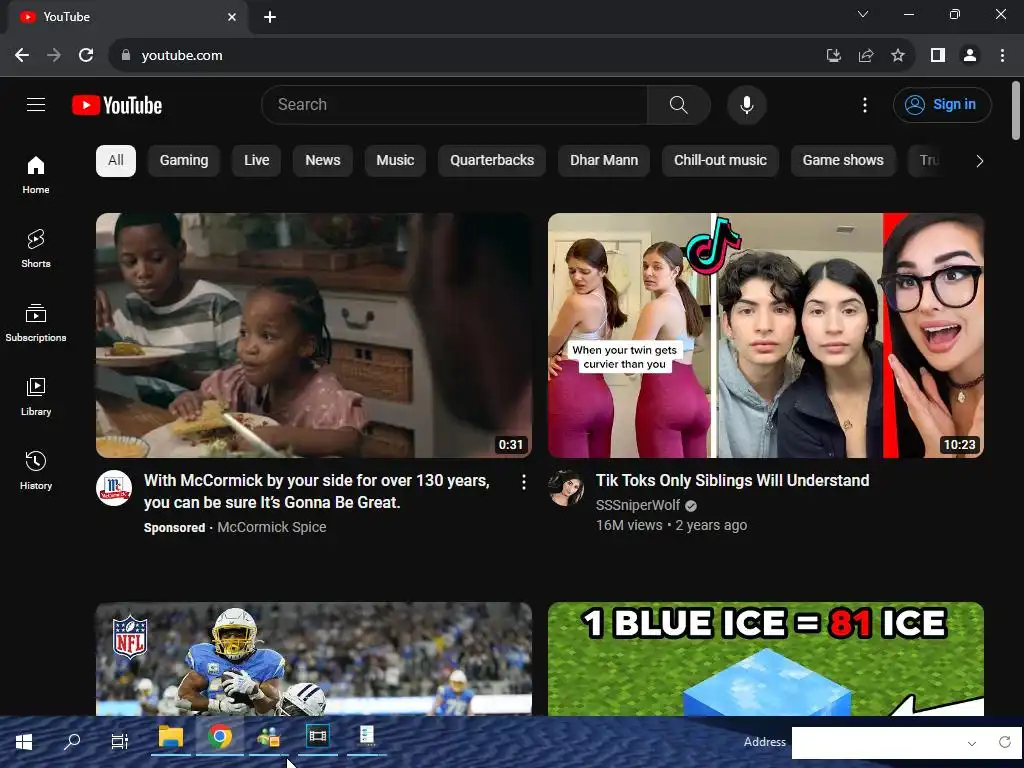This screenshot has height=768, width=1024.
Task: Select the Chill-out music chip
Action: click(720, 161)
